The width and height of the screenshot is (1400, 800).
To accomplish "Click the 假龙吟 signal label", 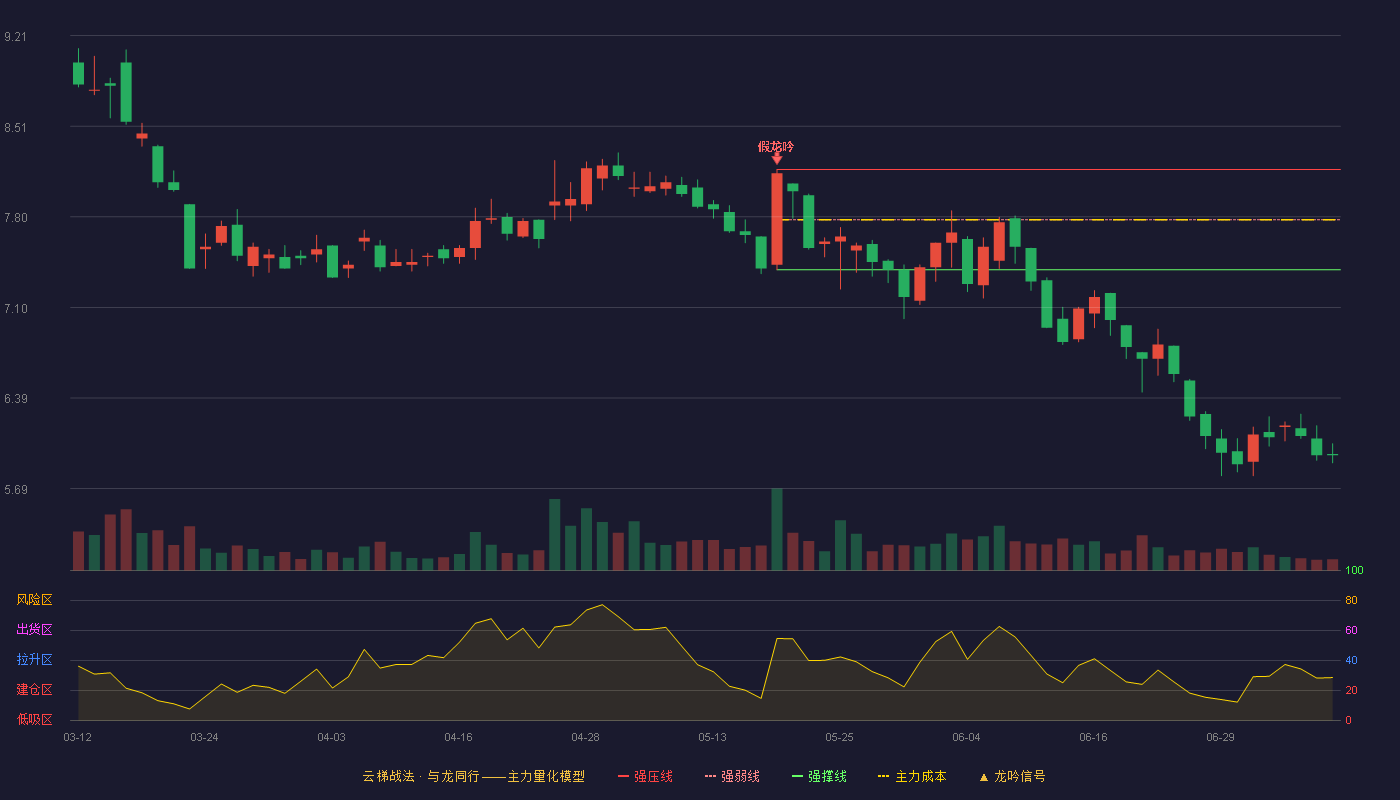I will (x=776, y=146).
